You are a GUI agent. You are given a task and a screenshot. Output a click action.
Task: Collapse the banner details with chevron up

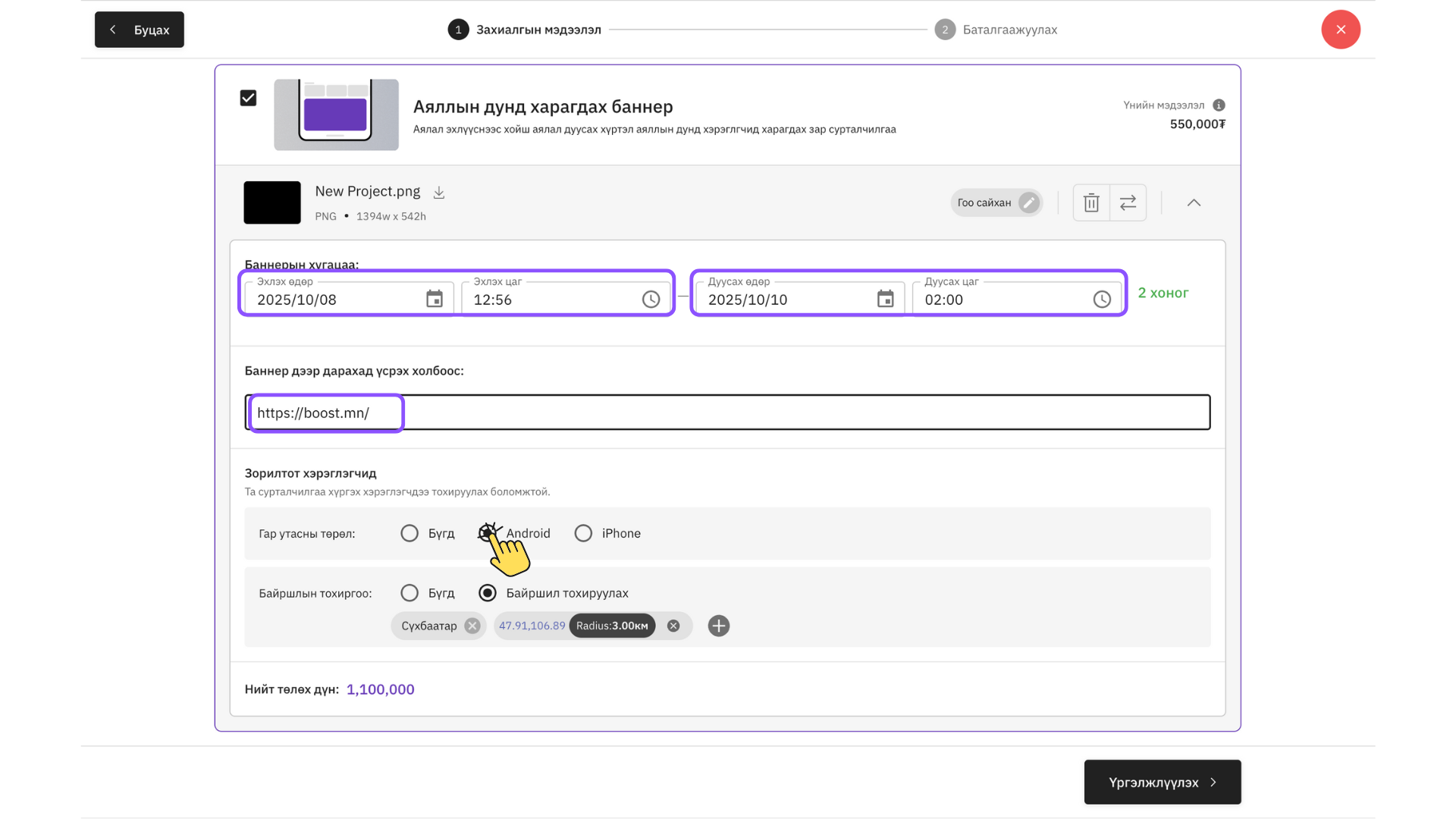pyautogui.click(x=1194, y=202)
